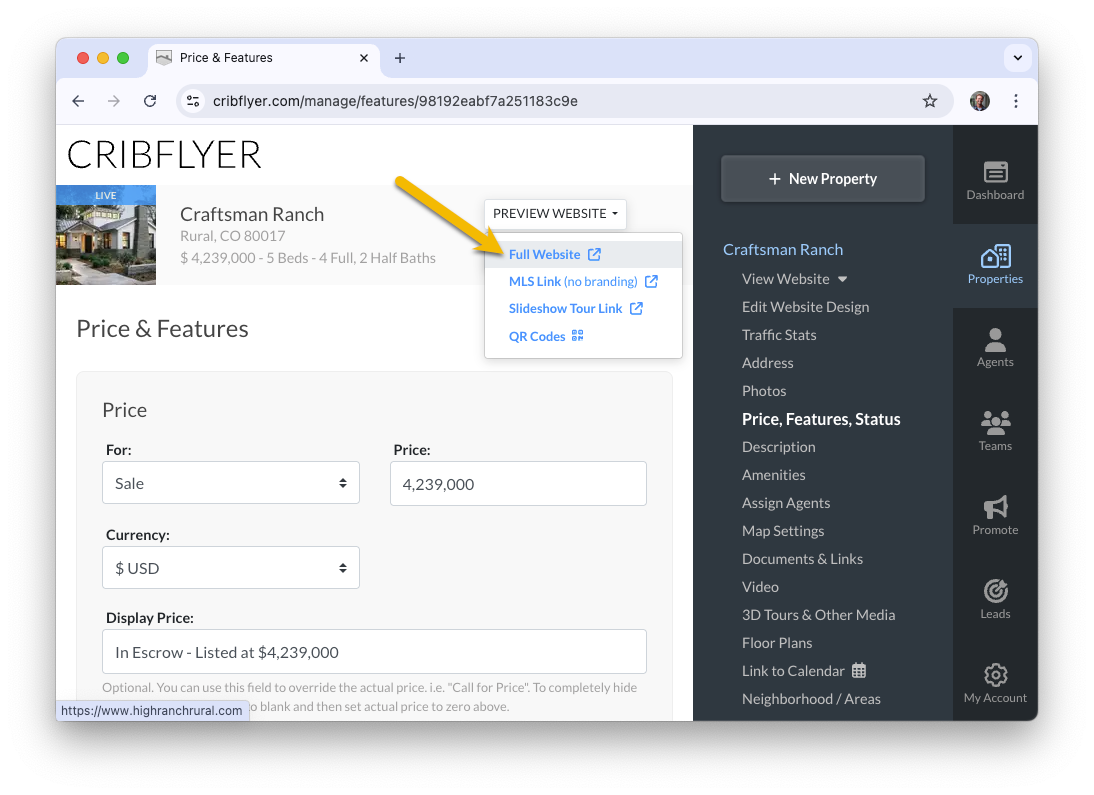Click the external-link icon beside MLS Link
The image size is (1094, 795).
pyautogui.click(x=651, y=281)
